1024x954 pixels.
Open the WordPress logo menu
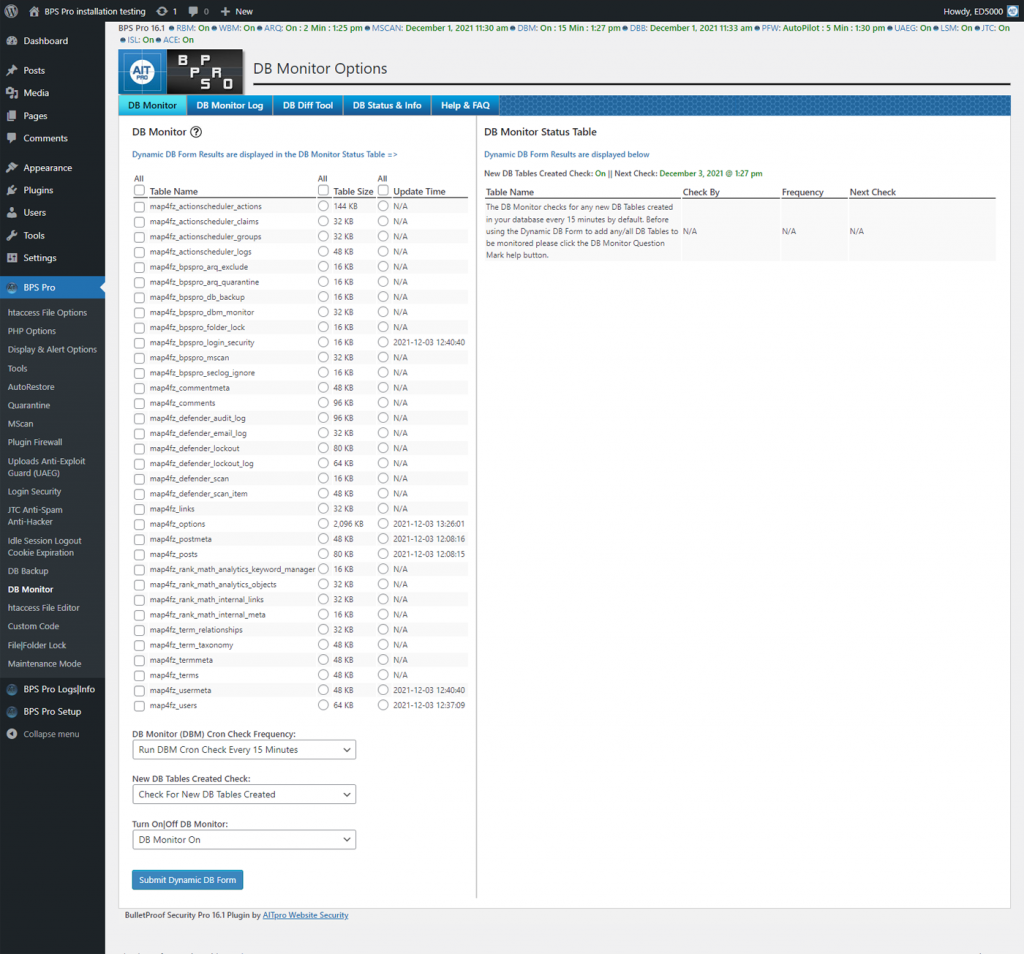click(x=11, y=11)
